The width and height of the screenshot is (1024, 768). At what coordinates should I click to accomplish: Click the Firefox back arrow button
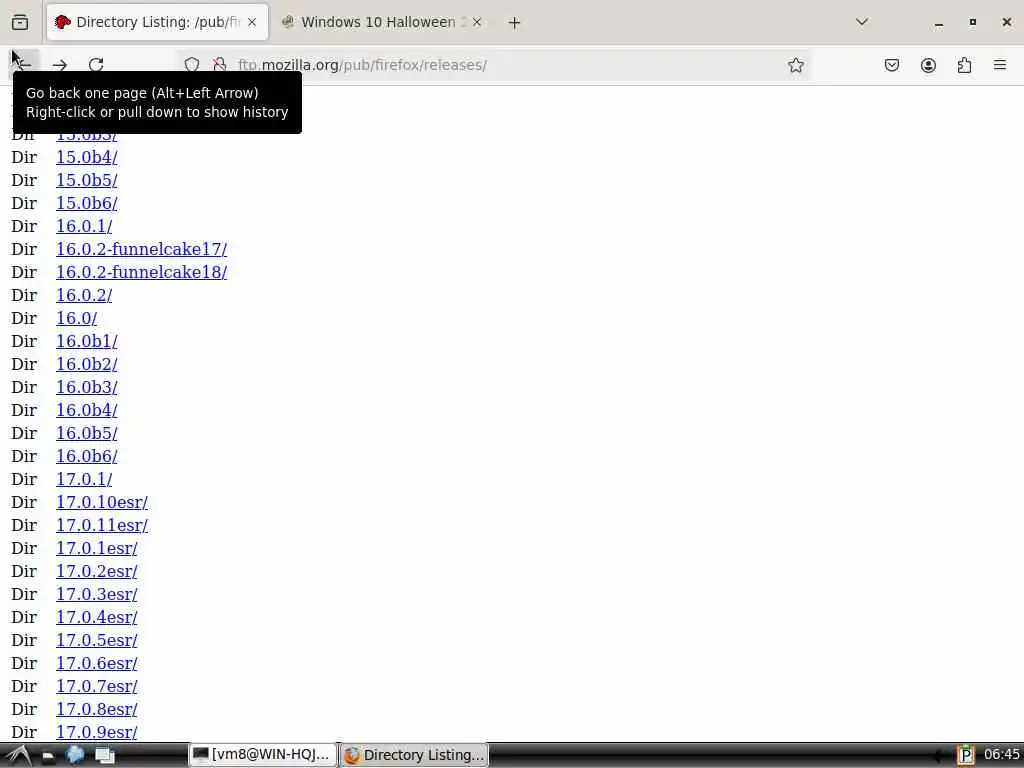coord(23,65)
